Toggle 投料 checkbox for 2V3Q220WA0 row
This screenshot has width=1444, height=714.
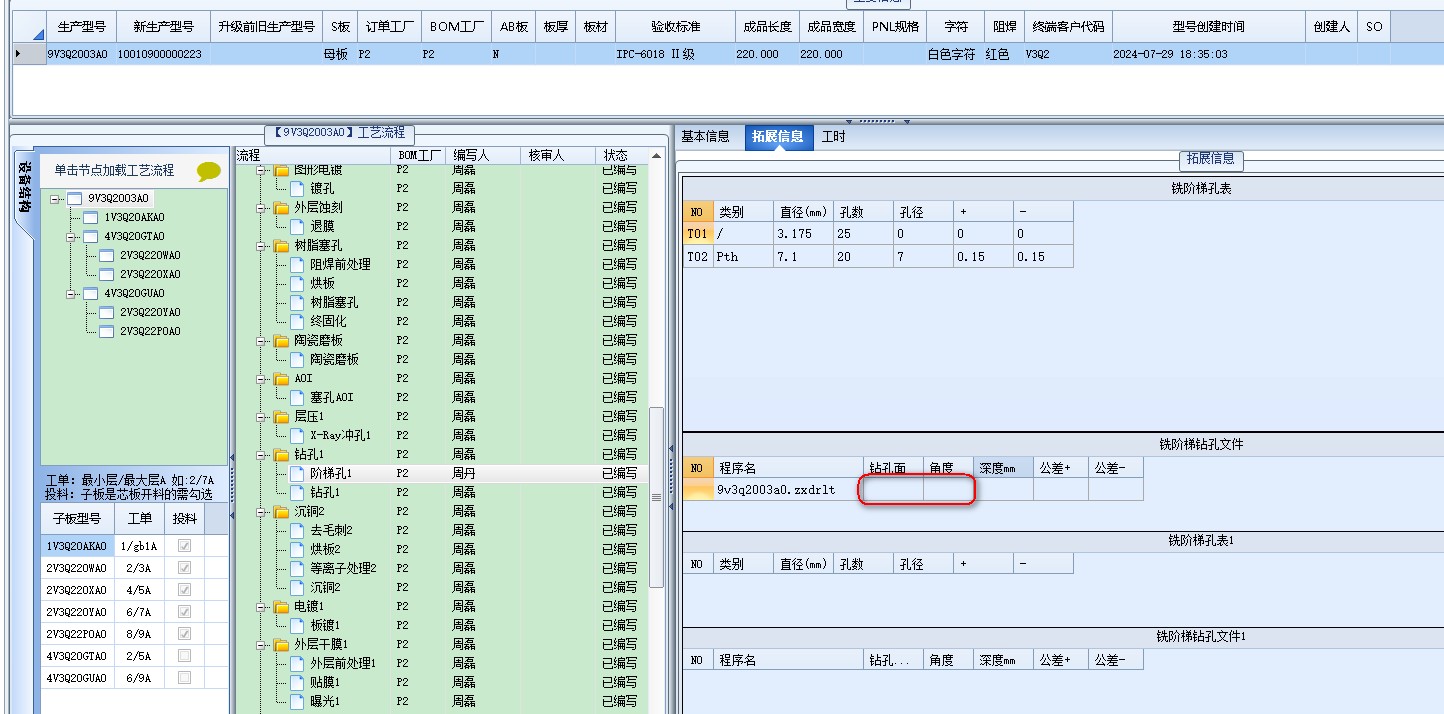click(x=184, y=568)
